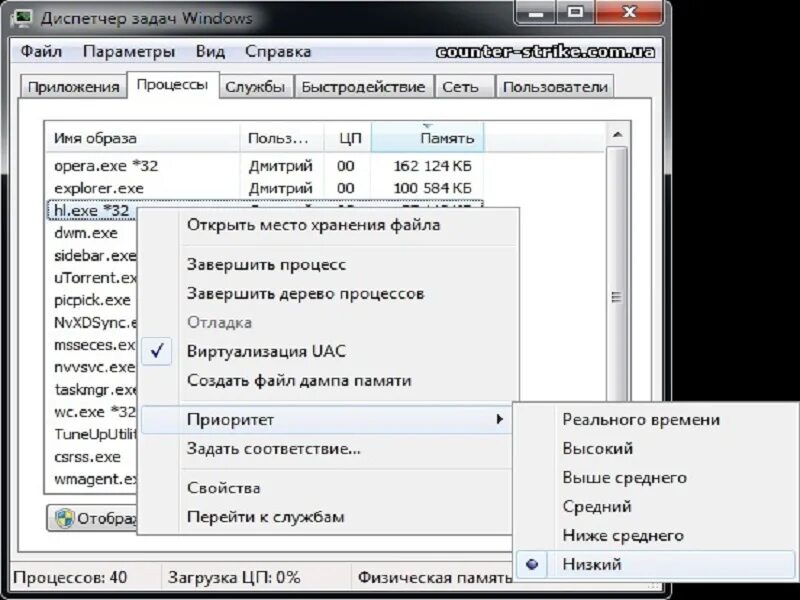Set priority to Средний
The image size is (800, 600).
(596, 506)
